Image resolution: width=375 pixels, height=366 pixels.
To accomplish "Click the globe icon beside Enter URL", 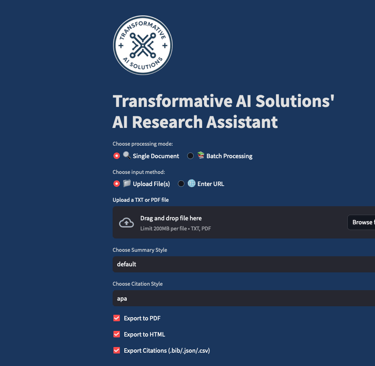I will 191,183.
